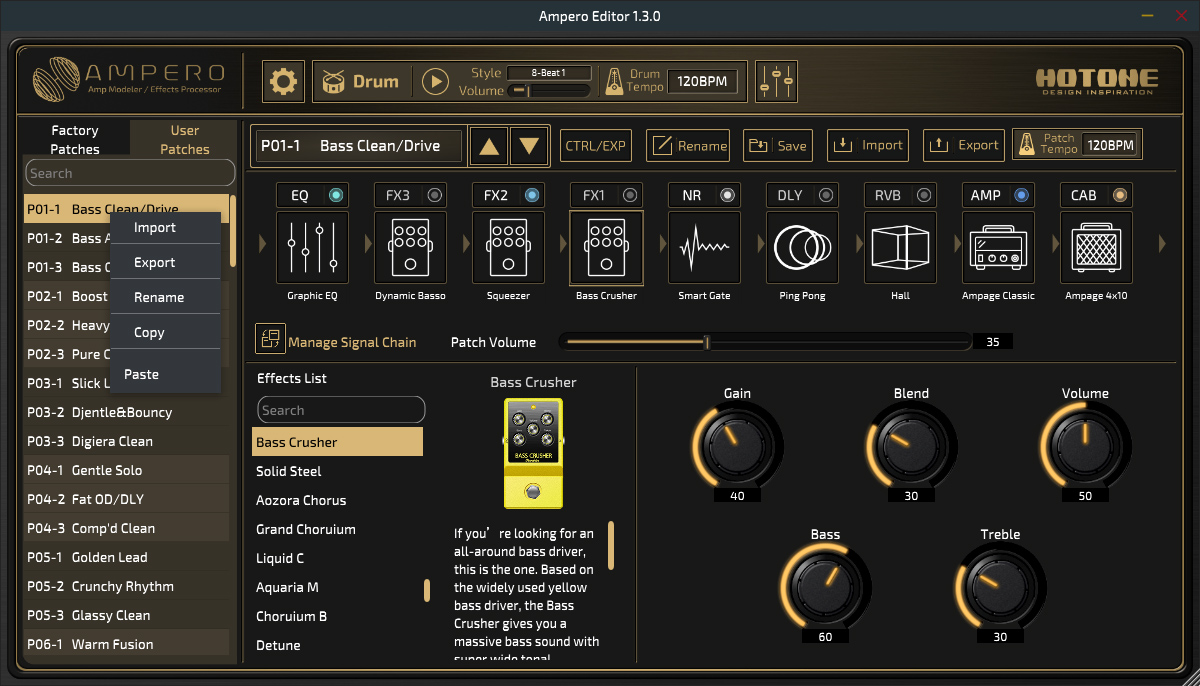Click the Bass knob
This screenshot has height=686, width=1200.
(825, 586)
